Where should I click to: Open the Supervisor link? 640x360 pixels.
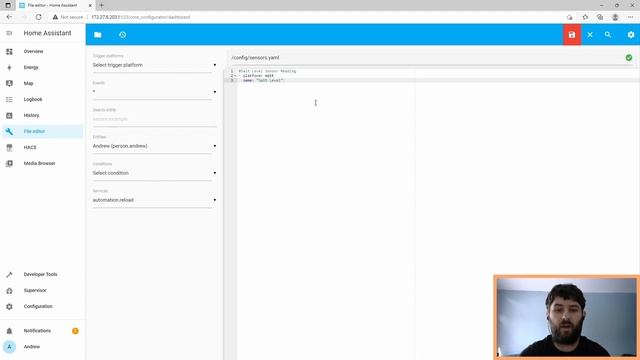click(x=35, y=291)
